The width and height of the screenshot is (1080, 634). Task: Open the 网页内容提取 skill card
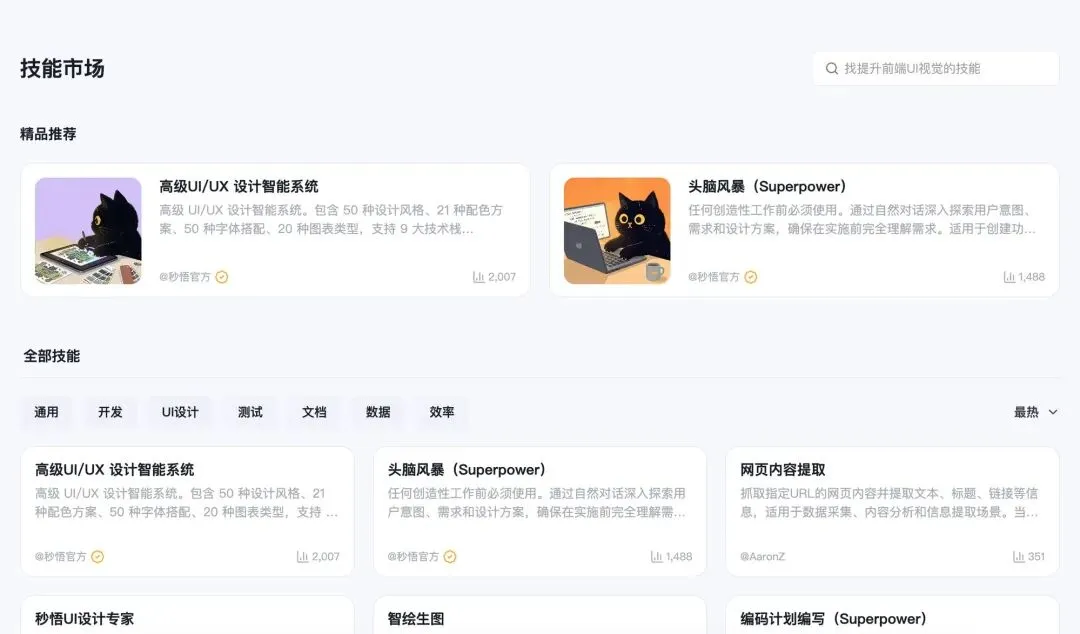tap(892, 511)
